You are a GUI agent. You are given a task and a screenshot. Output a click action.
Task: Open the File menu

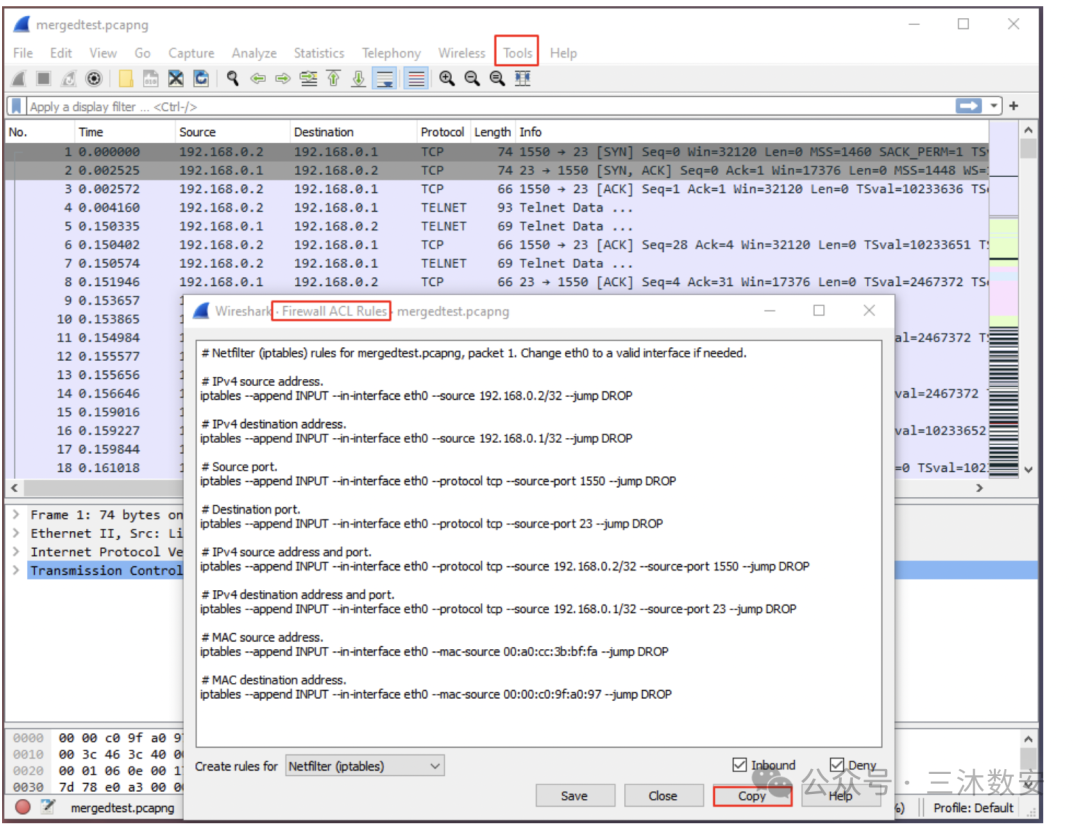[x=23, y=53]
